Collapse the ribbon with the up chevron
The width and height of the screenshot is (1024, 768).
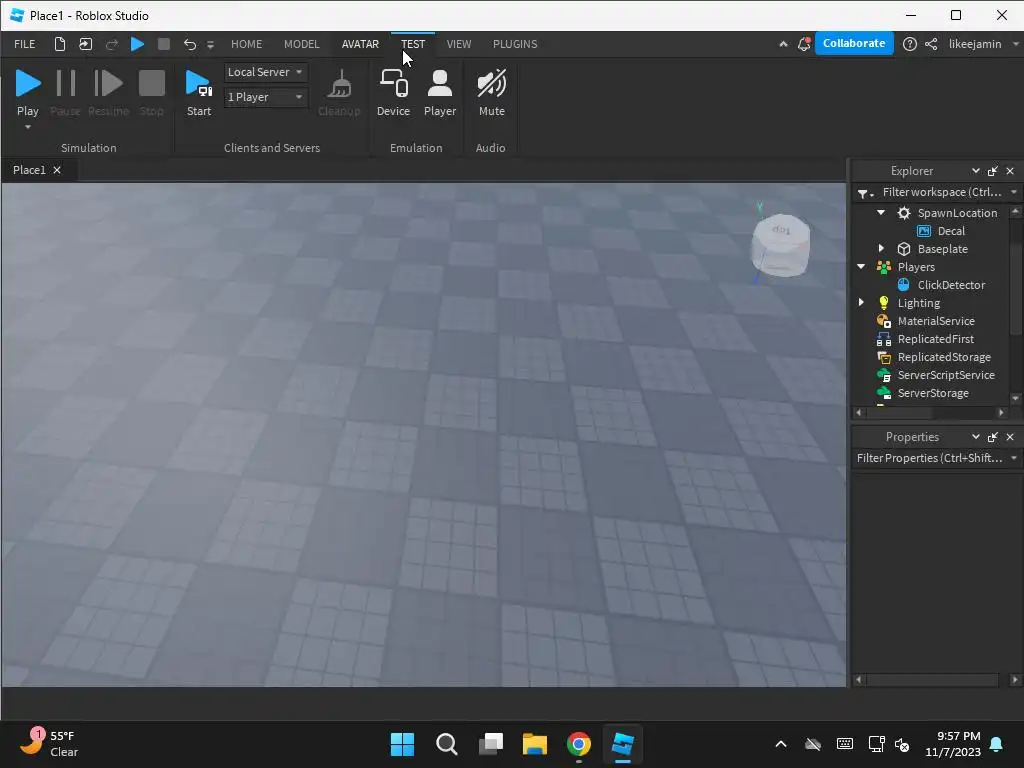tap(783, 44)
